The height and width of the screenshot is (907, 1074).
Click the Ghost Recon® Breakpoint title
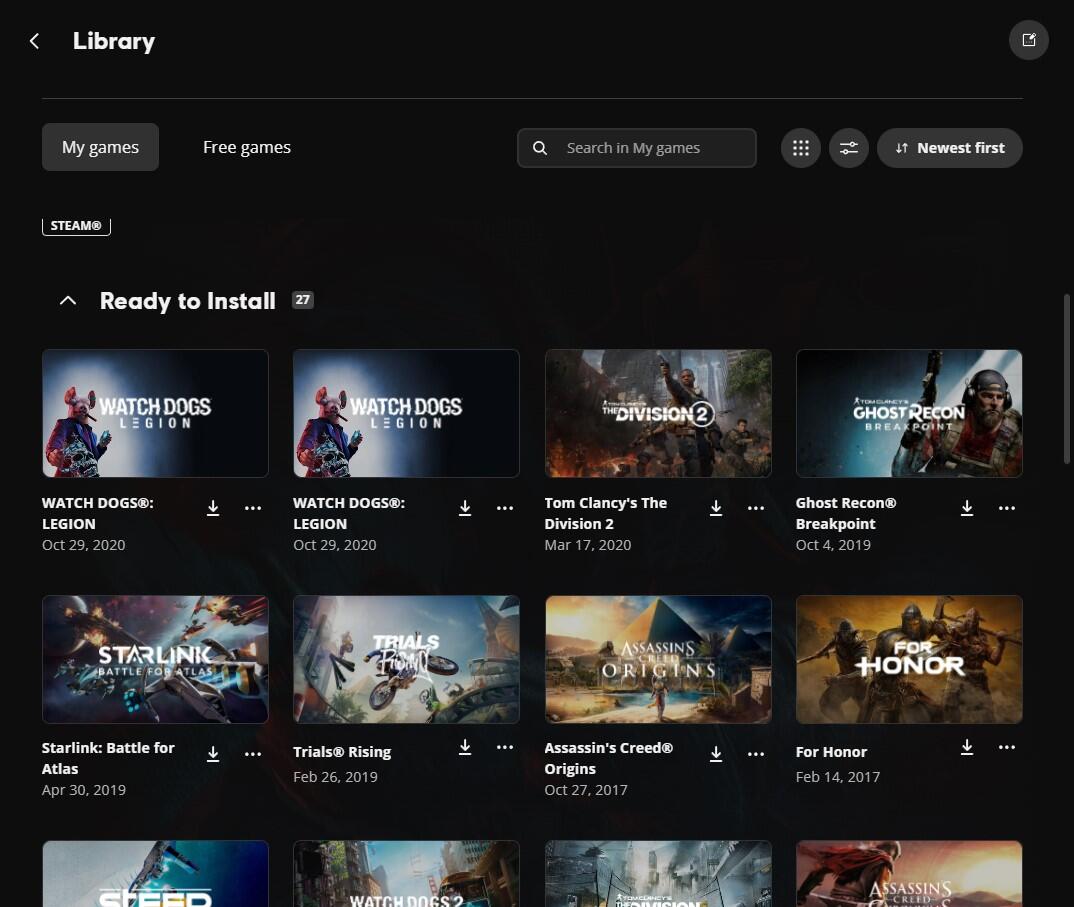point(846,513)
